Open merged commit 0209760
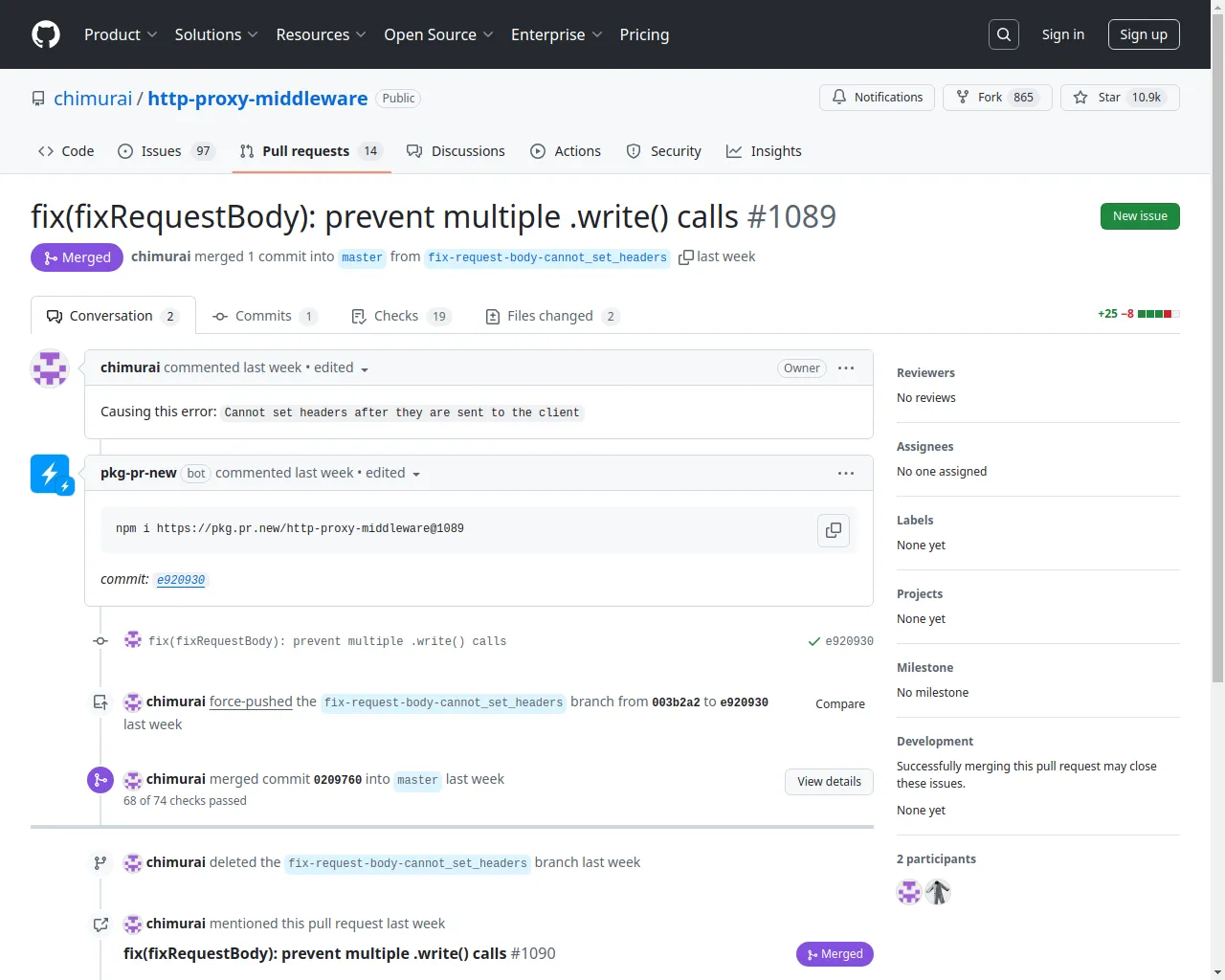This screenshot has width=1225, height=980. click(339, 780)
